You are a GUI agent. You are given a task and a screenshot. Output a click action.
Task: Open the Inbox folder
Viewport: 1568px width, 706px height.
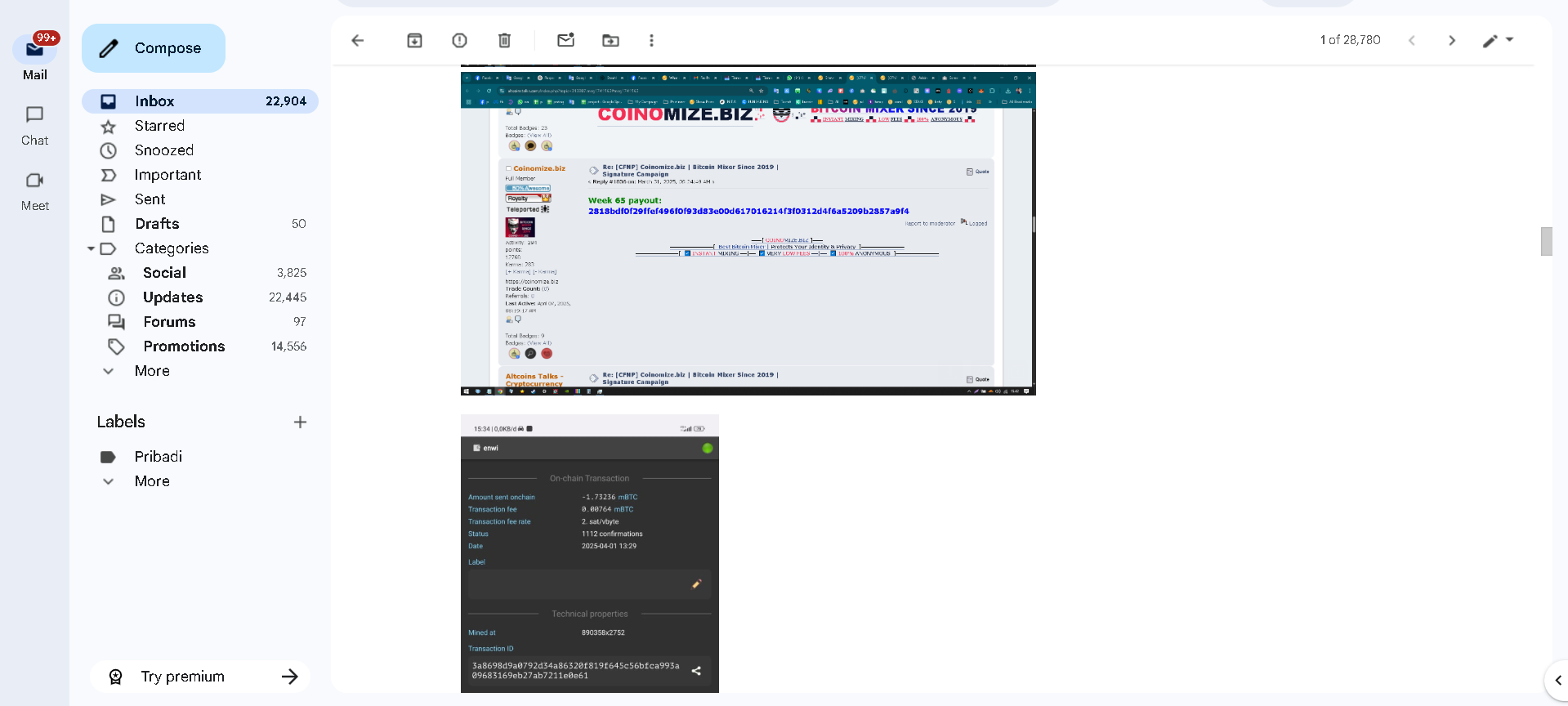[200, 101]
